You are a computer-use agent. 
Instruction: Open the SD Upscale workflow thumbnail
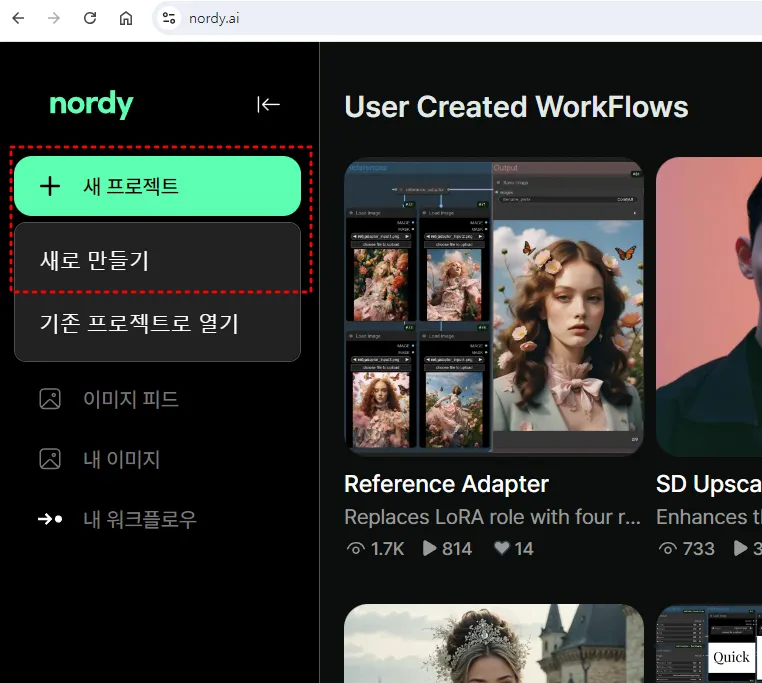pos(709,307)
